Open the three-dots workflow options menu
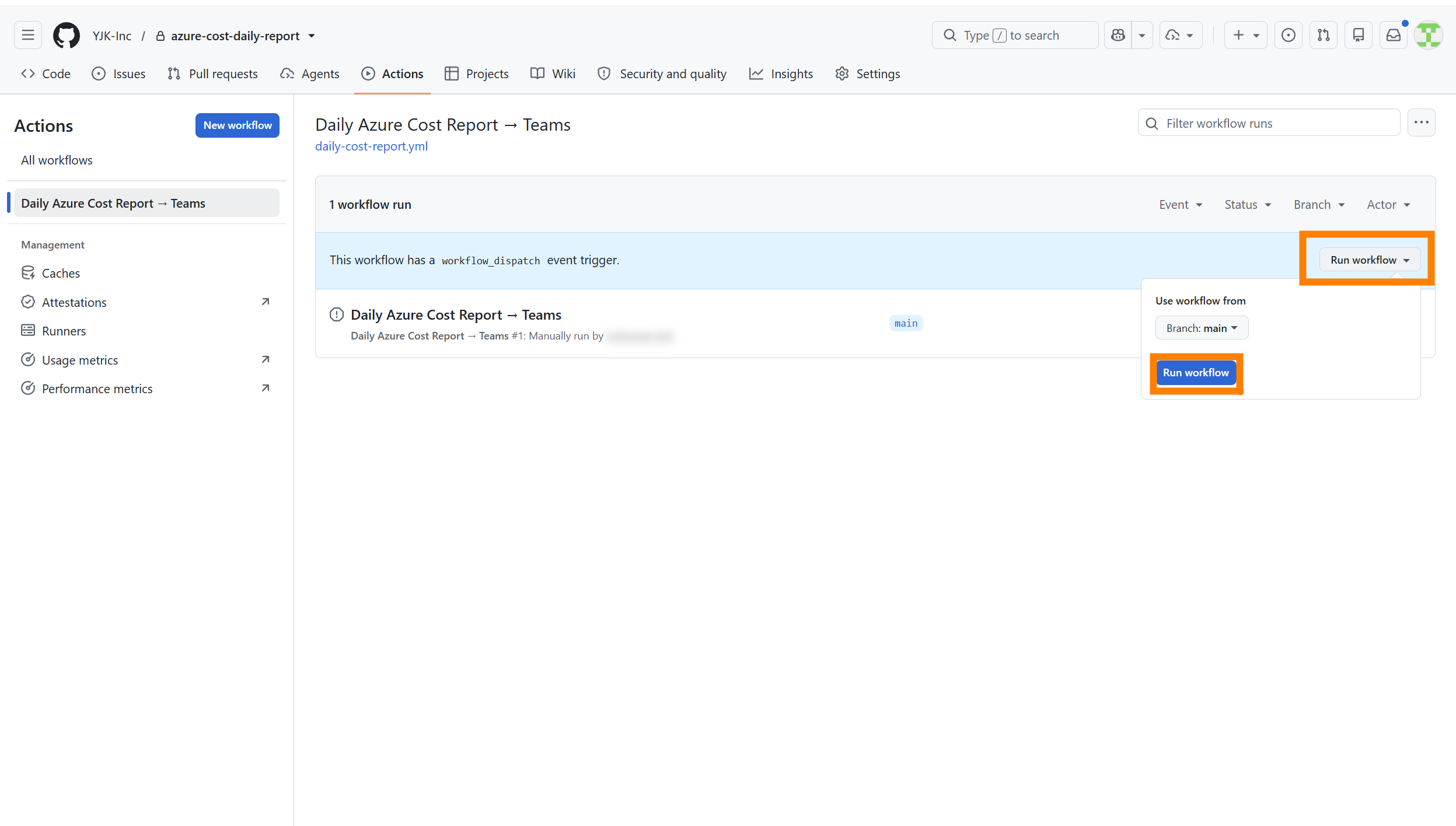The width and height of the screenshot is (1456, 826). click(1421, 123)
